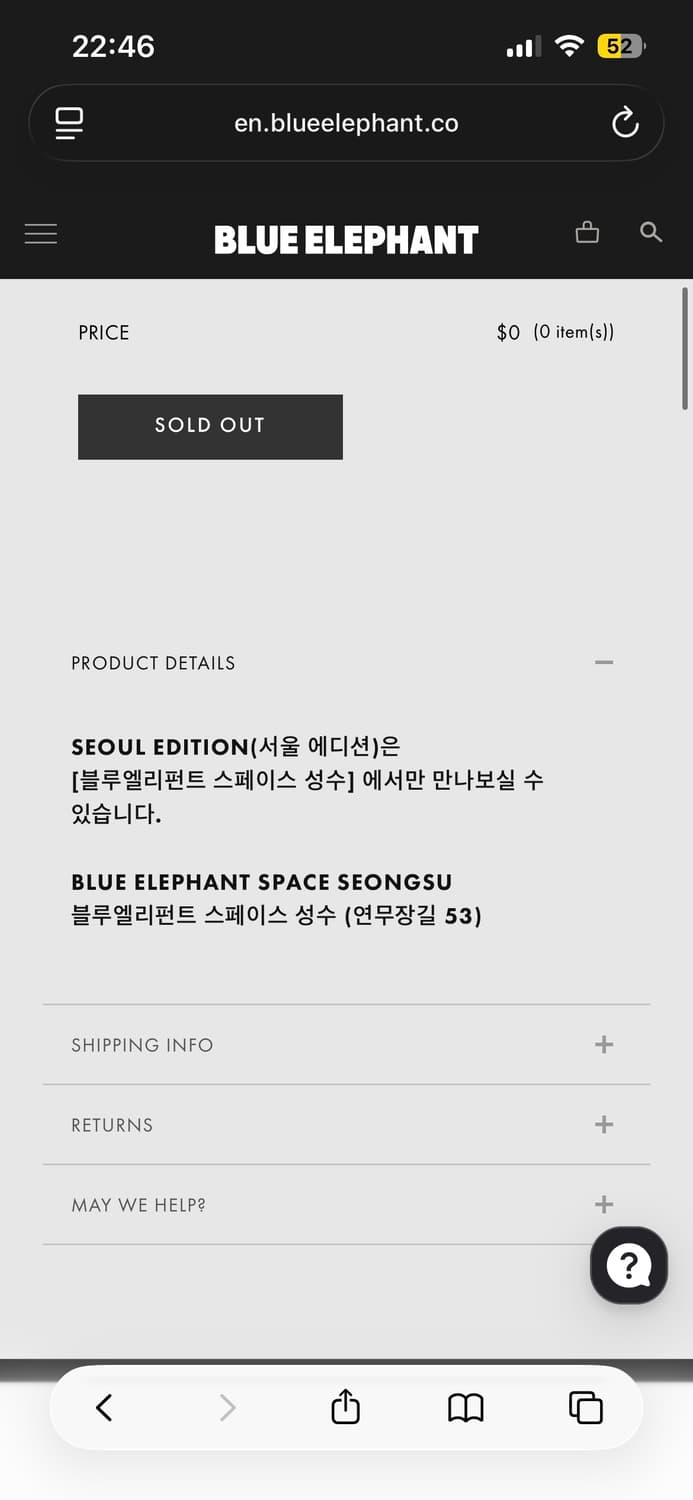Expand the Shipping Info section

tap(603, 1045)
